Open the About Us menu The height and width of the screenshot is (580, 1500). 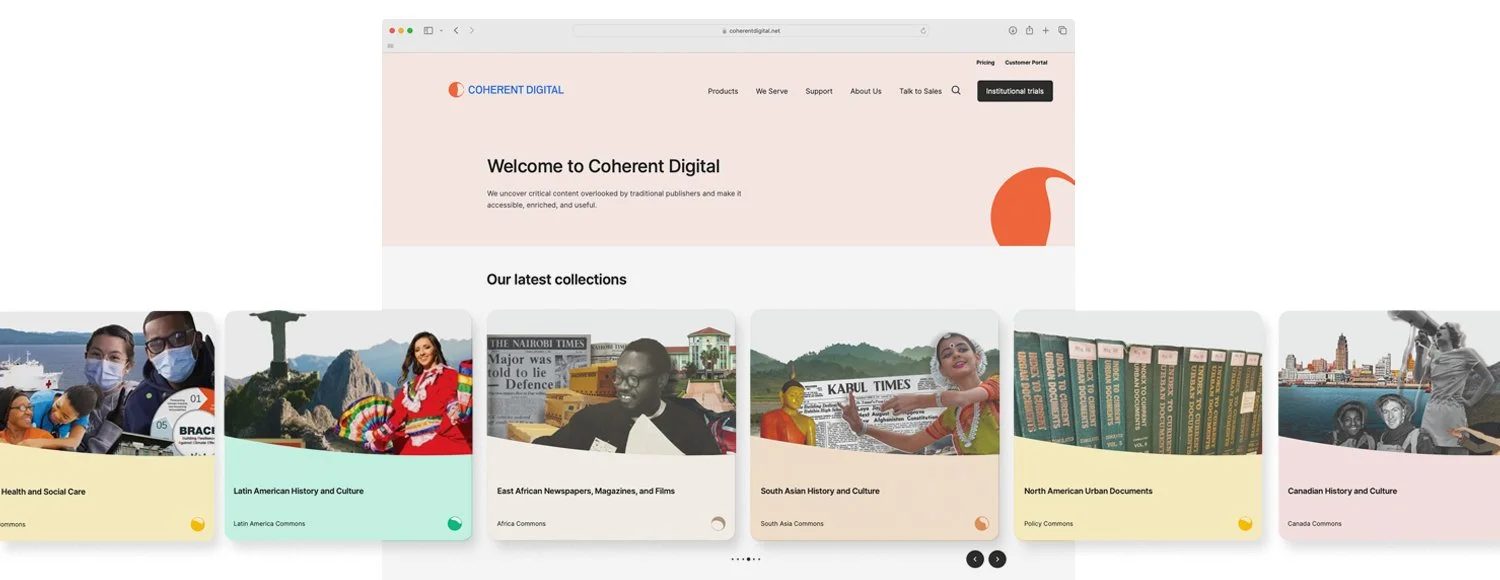[866, 91]
